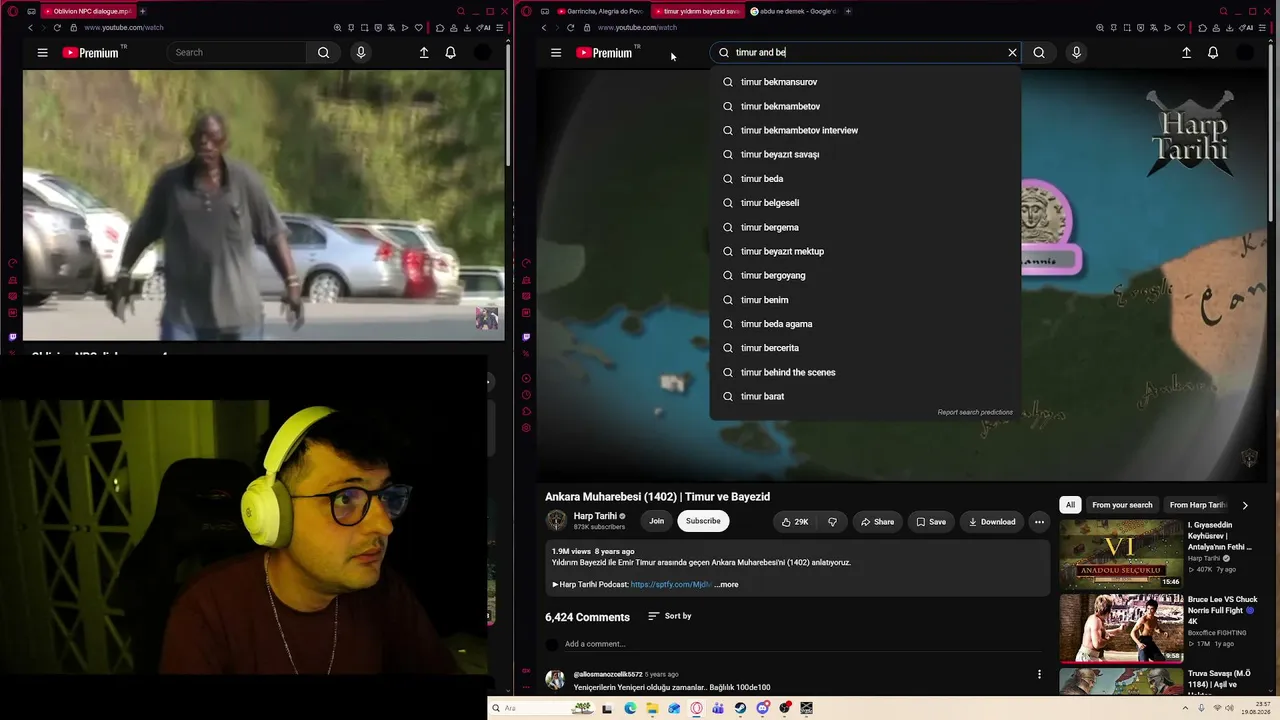
Task: Download the Ankara Muharebesi video
Action: point(992,522)
